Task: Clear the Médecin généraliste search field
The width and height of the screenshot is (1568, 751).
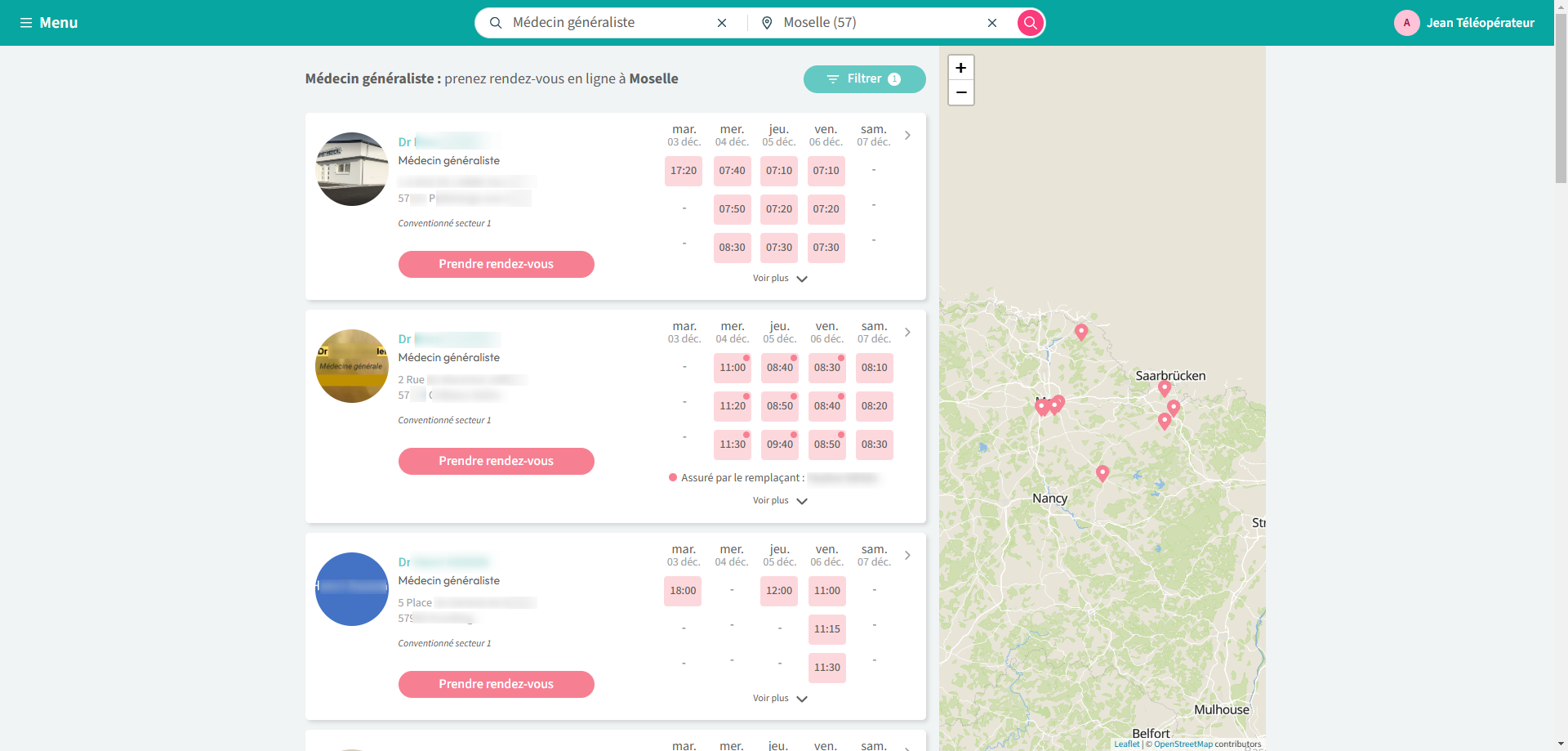Action: tap(722, 23)
